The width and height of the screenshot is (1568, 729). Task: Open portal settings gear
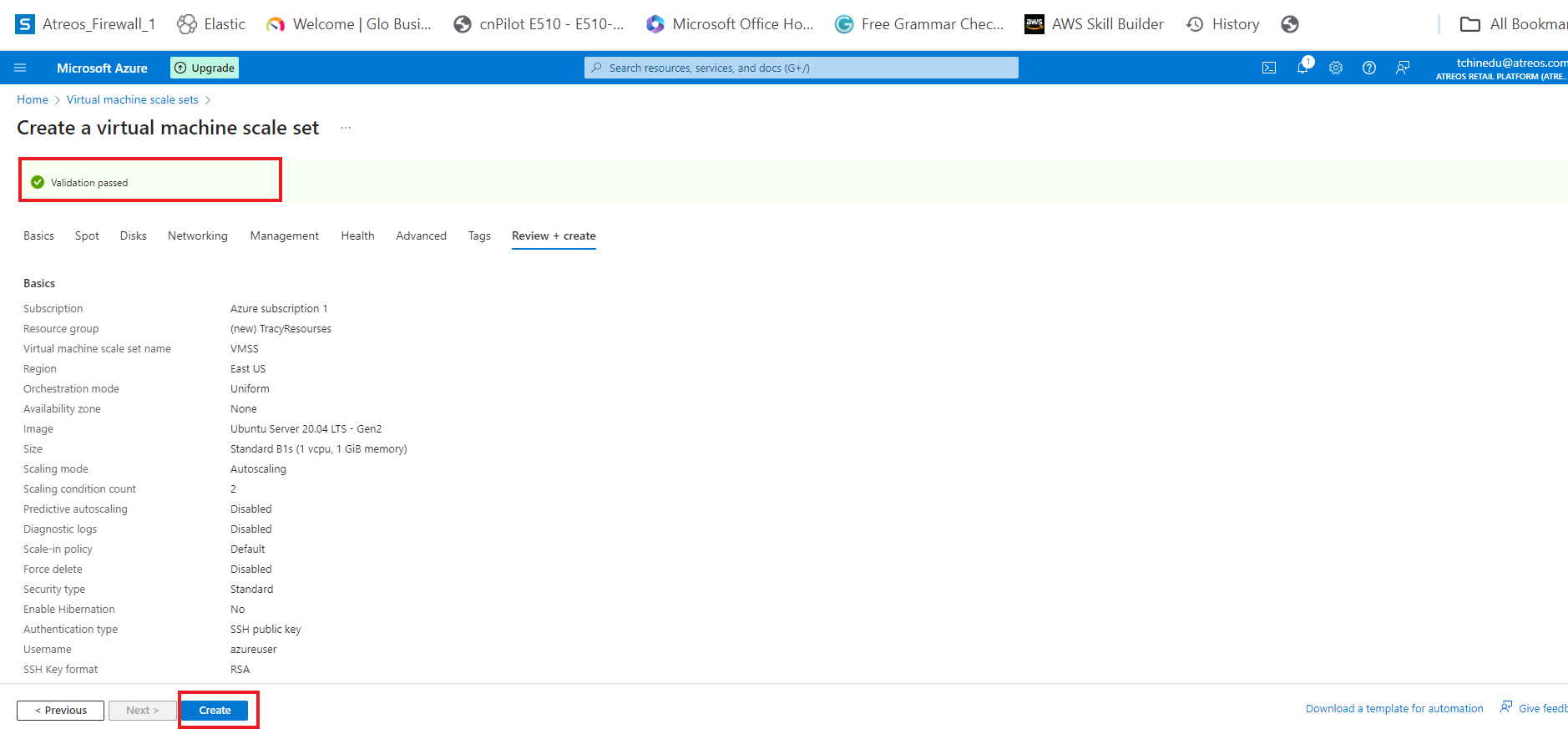click(x=1336, y=68)
